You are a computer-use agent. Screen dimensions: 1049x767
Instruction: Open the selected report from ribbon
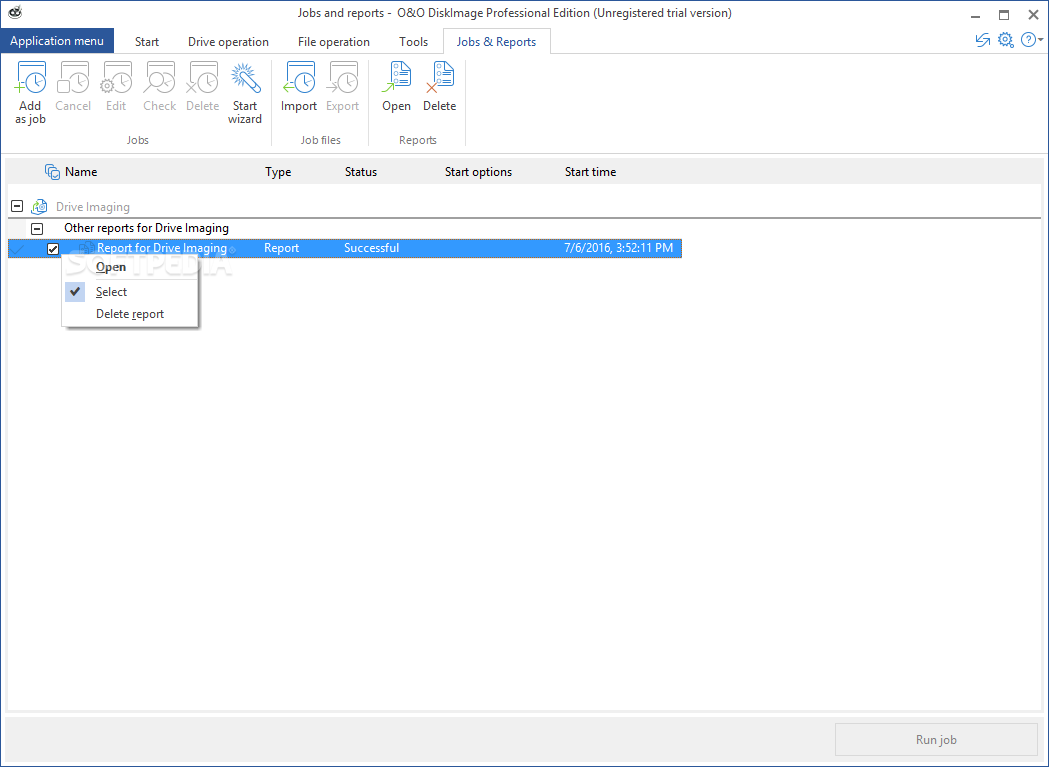[x=397, y=87]
